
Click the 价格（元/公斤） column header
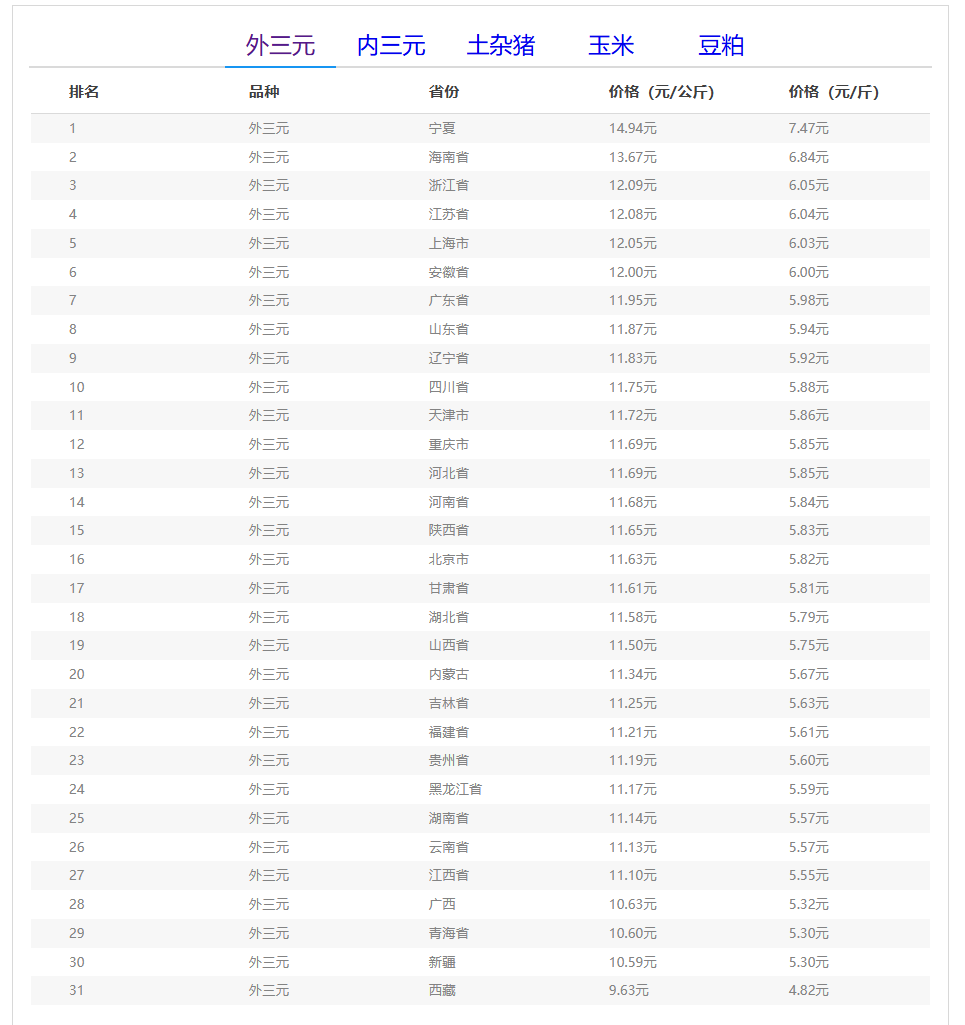tap(661, 92)
